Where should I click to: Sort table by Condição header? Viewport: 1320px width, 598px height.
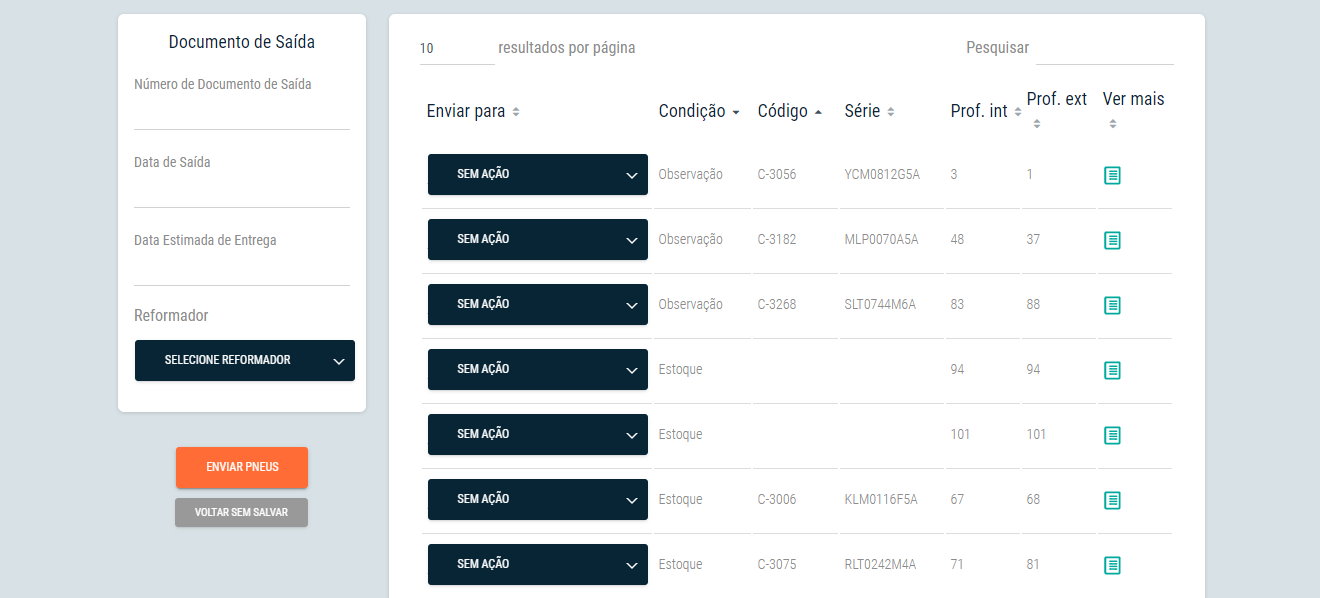699,111
